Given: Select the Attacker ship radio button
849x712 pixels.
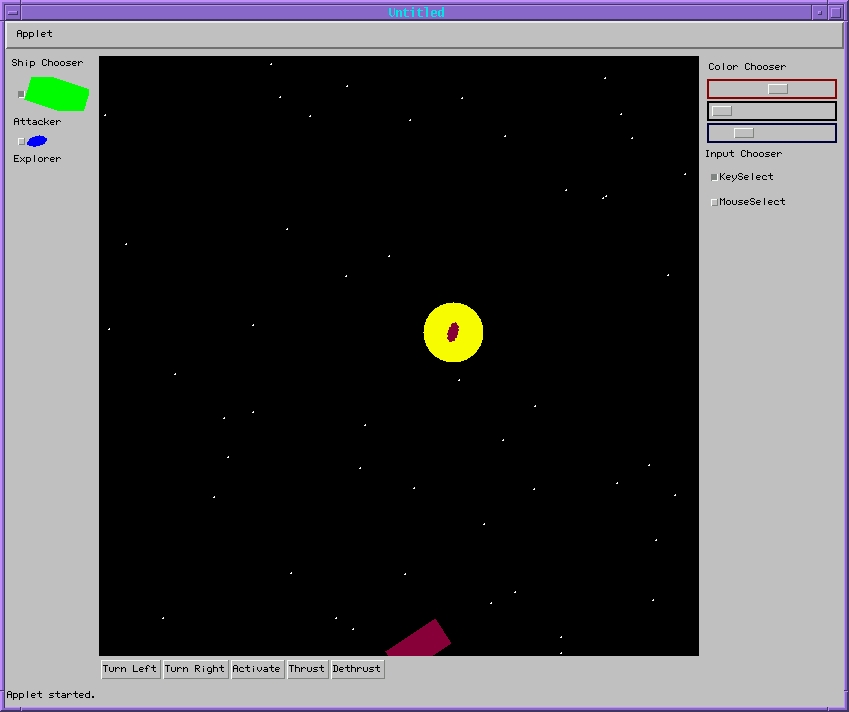Looking at the screenshot, I should click(21, 94).
